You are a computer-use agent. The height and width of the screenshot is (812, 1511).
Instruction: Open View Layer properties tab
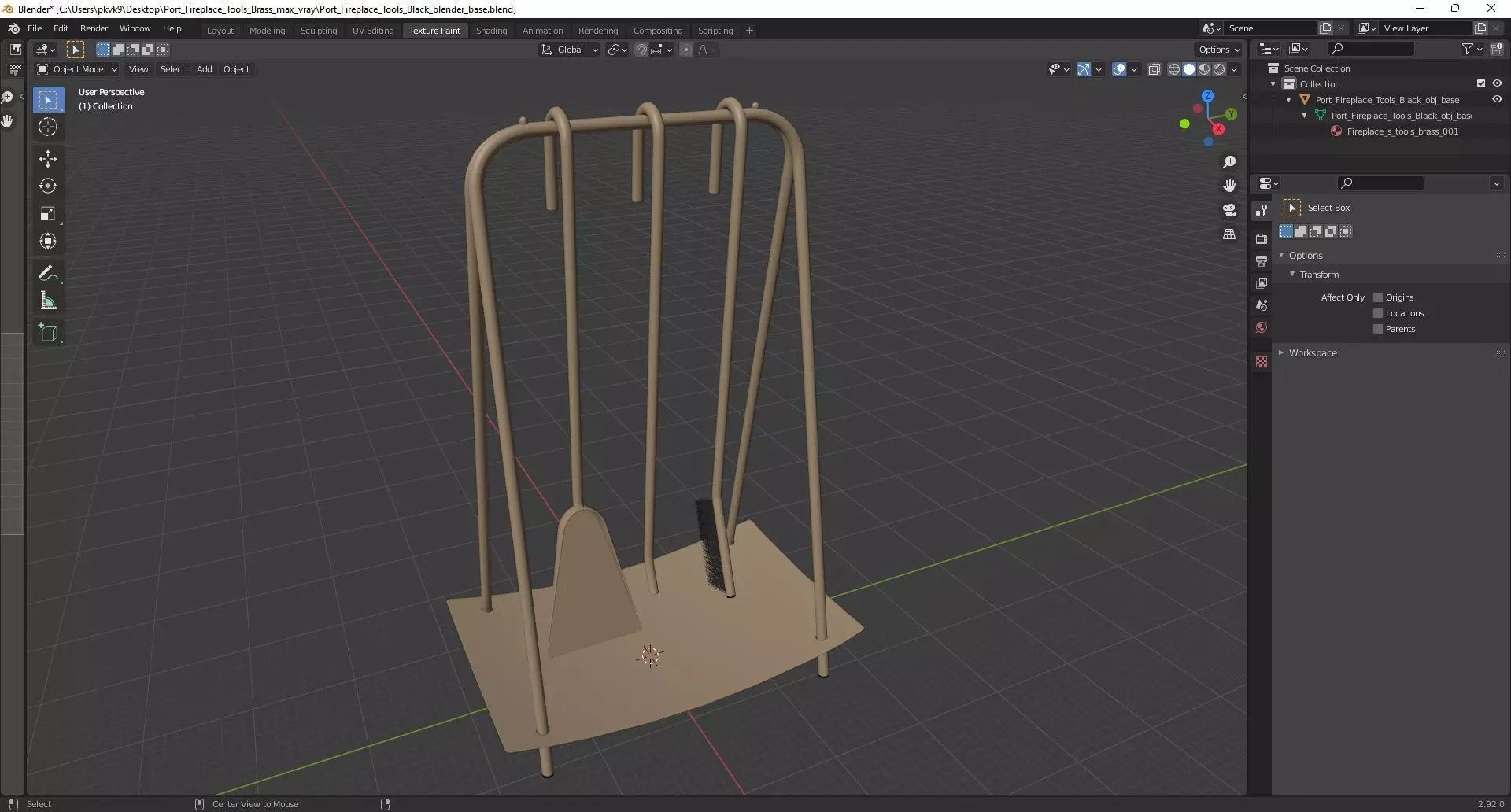pos(1262,282)
